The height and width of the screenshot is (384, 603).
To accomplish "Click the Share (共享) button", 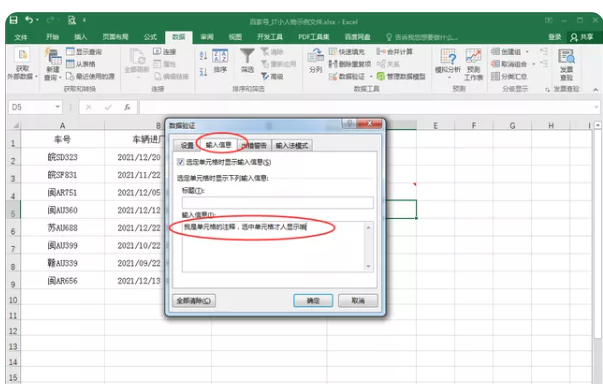I will tap(581, 37).
